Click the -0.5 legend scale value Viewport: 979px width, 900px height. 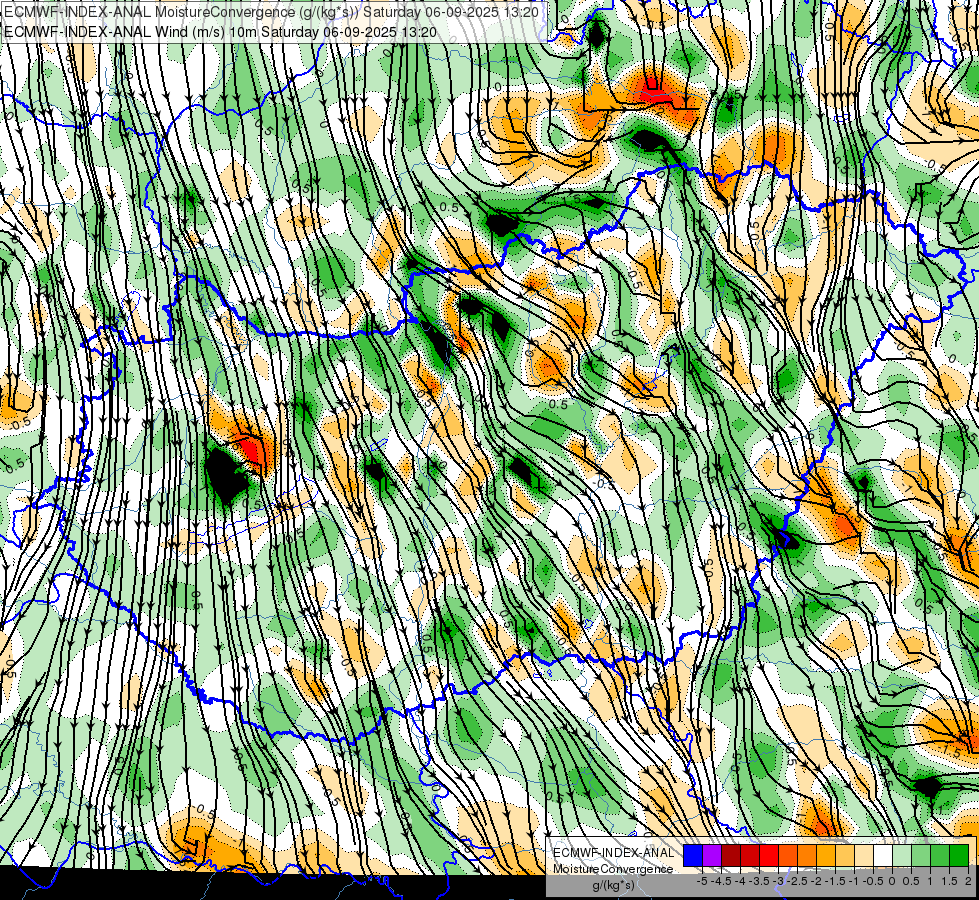pos(873,881)
